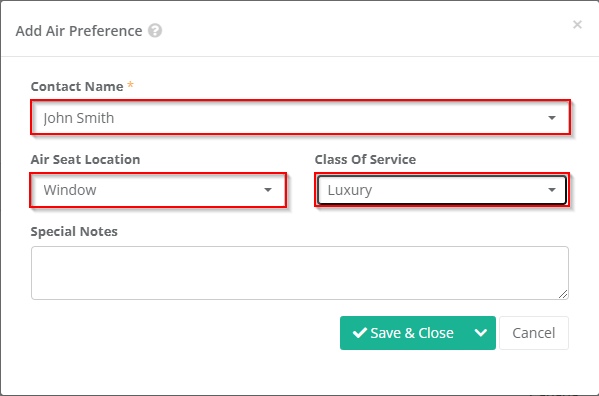
Task: Click the Save & Close button
Action: point(403,333)
